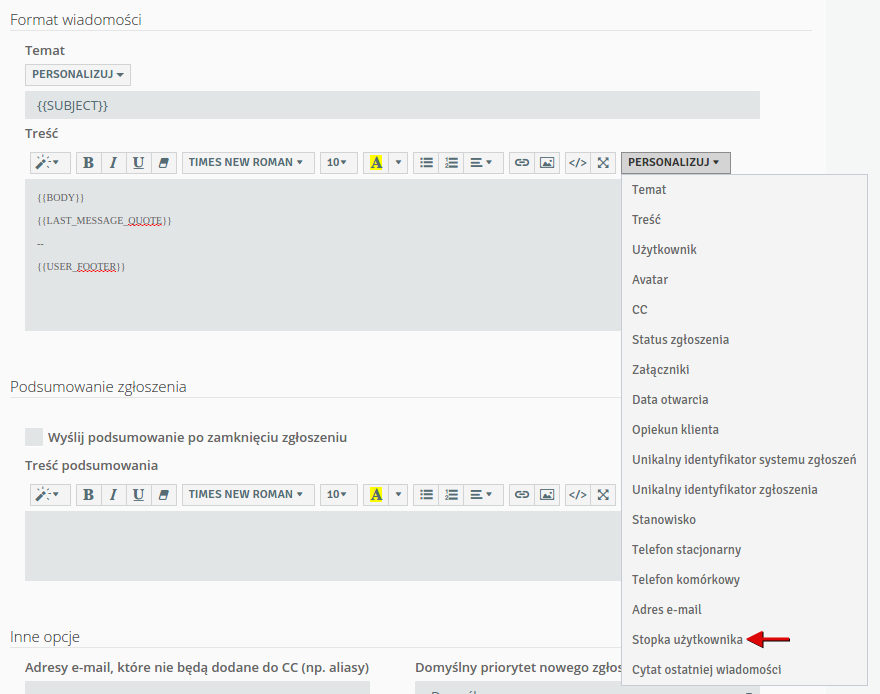Select Treść from personalization menu
Image resolution: width=880 pixels, height=694 pixels.
point(744,219)
